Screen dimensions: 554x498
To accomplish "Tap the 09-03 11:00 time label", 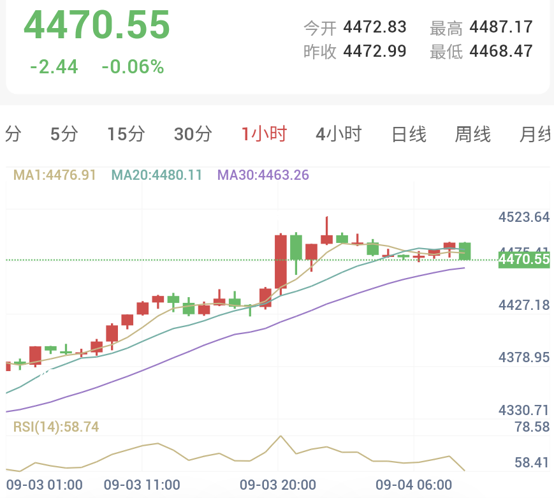I will 142,485.
